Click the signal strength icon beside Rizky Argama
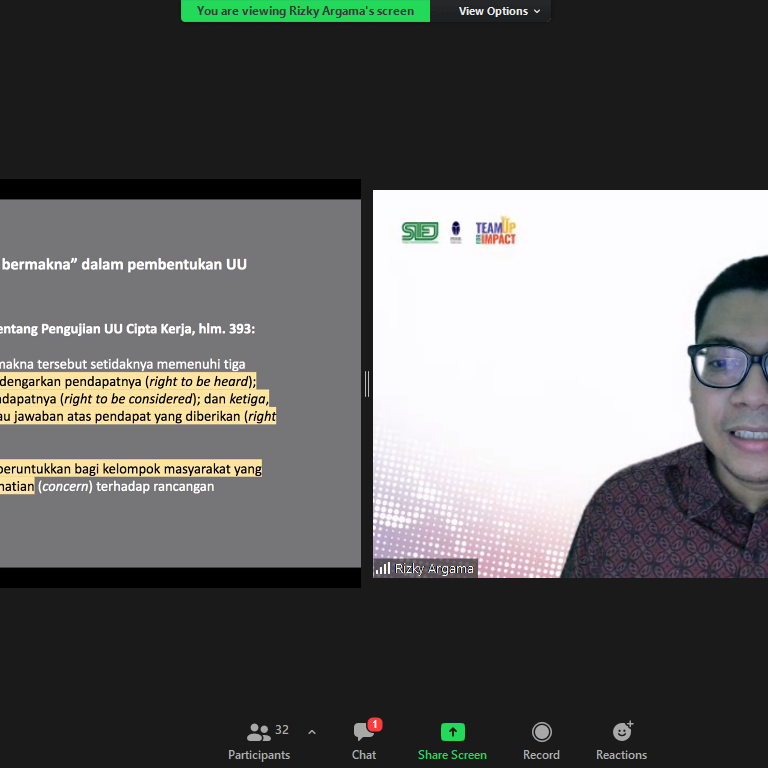This screenshot has width=768, height=768. [x=383, y=569]
